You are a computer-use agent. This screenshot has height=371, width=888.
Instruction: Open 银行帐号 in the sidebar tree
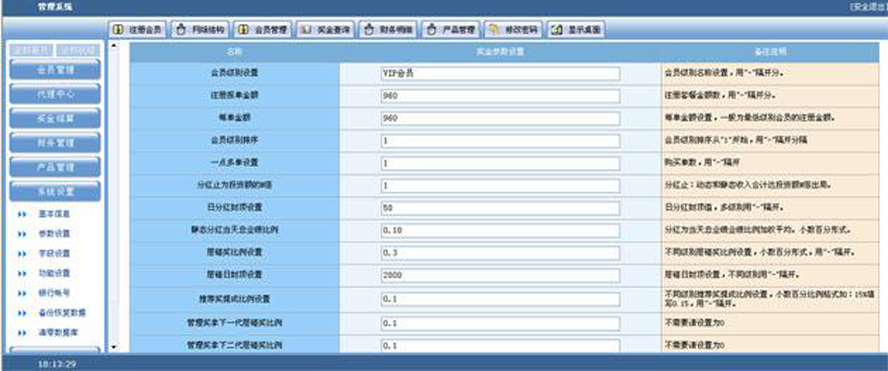pyautogui.click(x=54, y=293)
